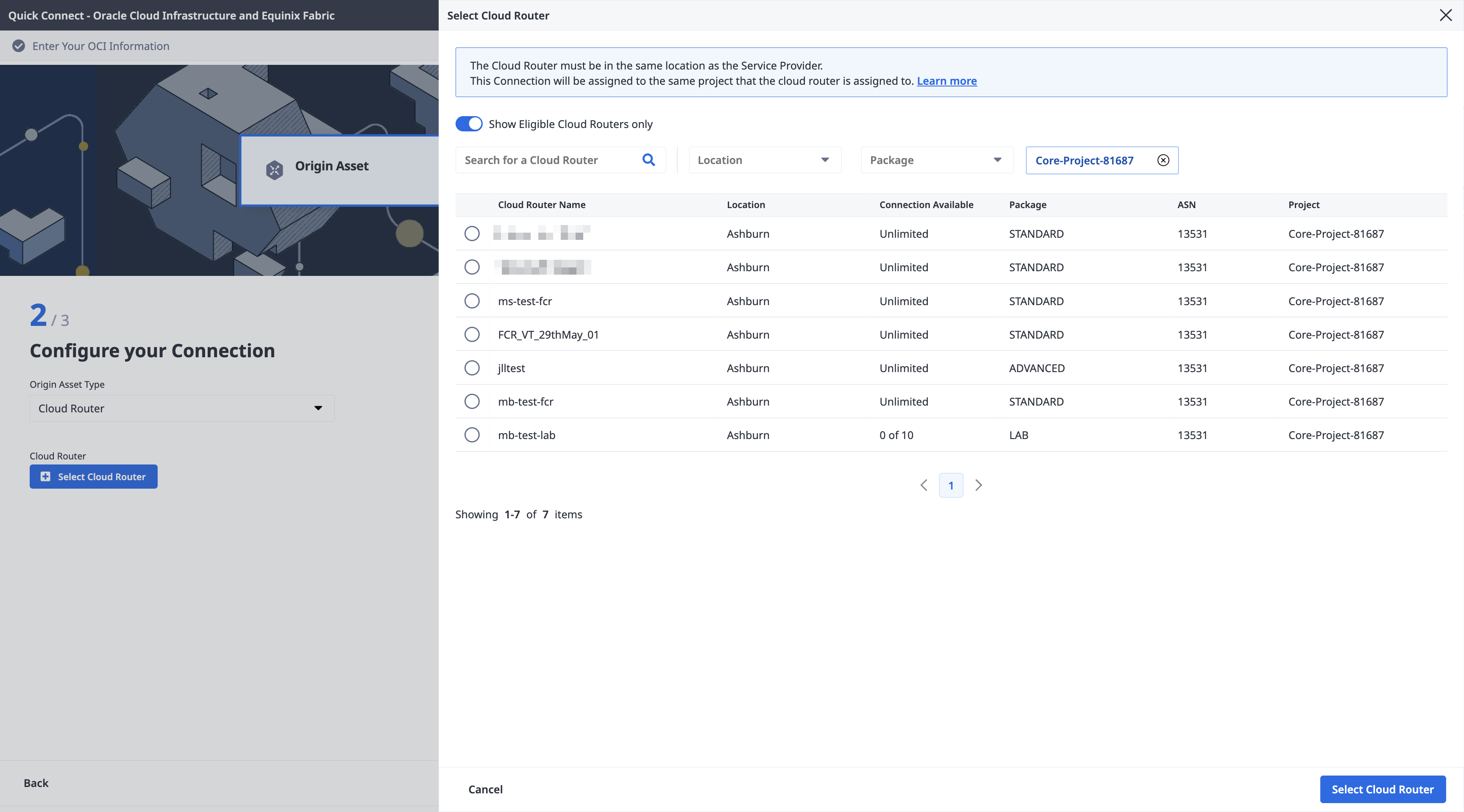Select mb-test-fcr radio button
Viewport: 1464px width, 812px height.
click(x=472, y=401)
